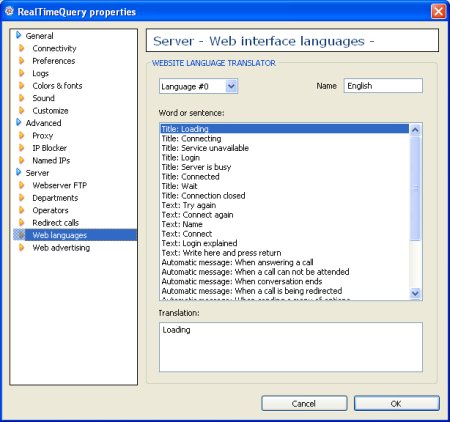Click the orange arrow icon beside Redirect calls

coord(22,222)
